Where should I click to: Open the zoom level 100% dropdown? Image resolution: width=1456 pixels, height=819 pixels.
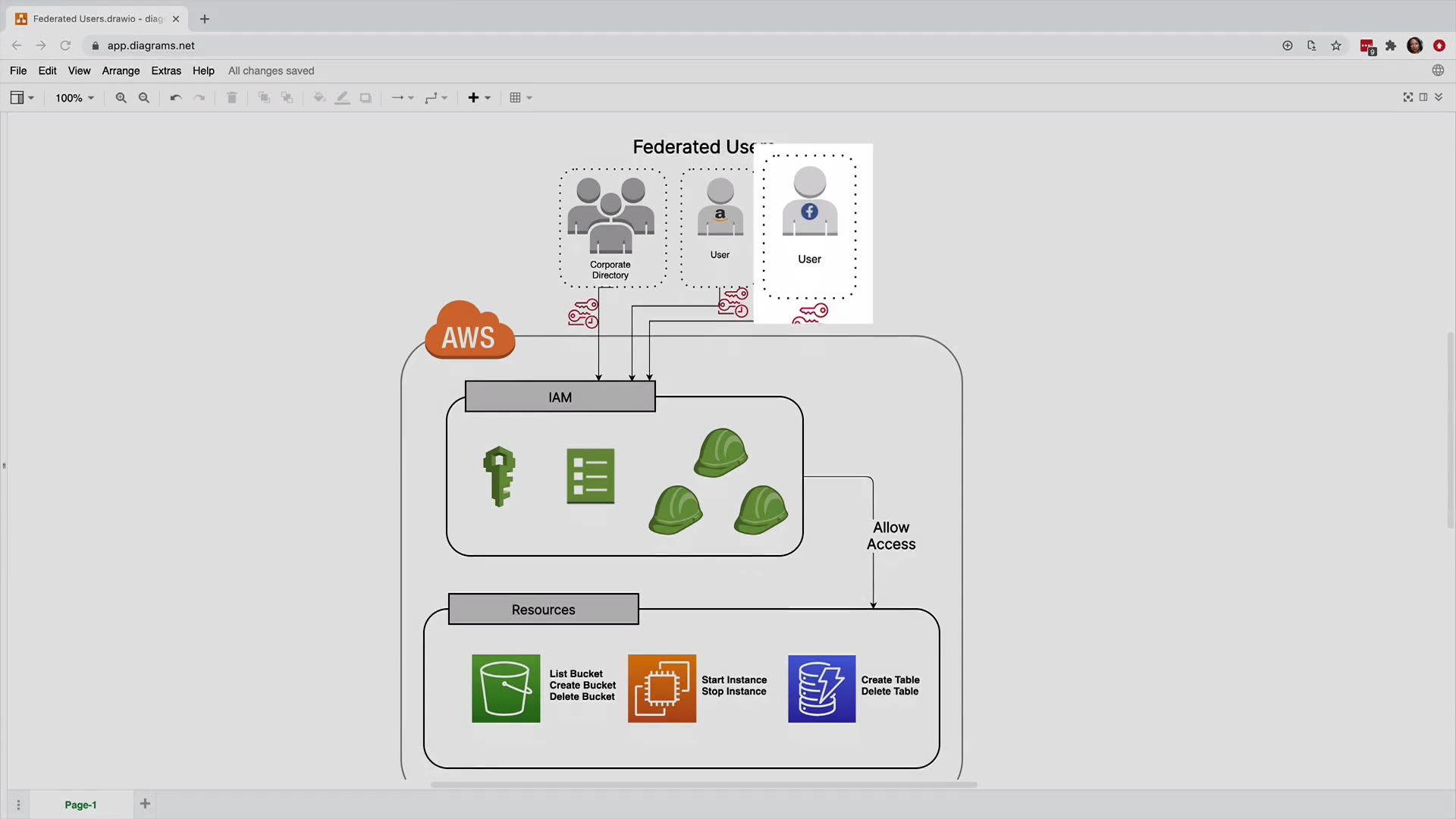74,98
